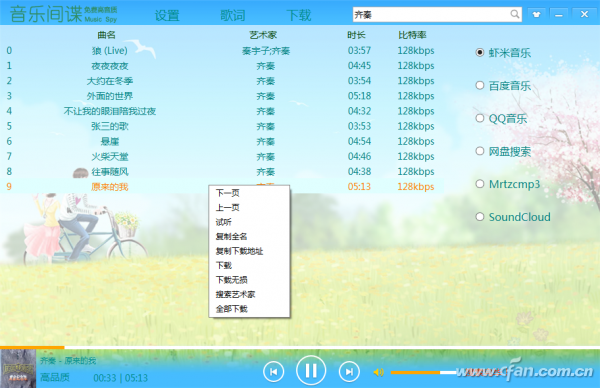
Task: Choose 下载无损 from context menu
Action: coord(249,280)
